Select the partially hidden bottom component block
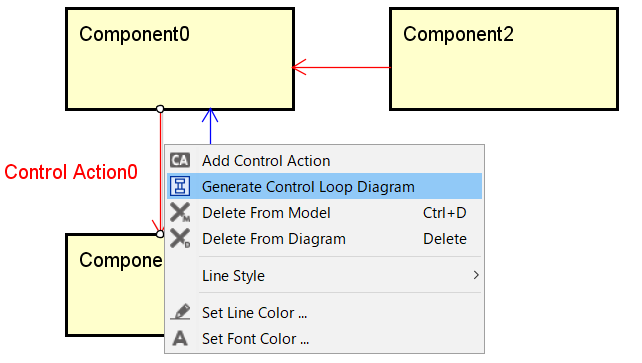Screen dimensions: 642x363 (115, 285)
